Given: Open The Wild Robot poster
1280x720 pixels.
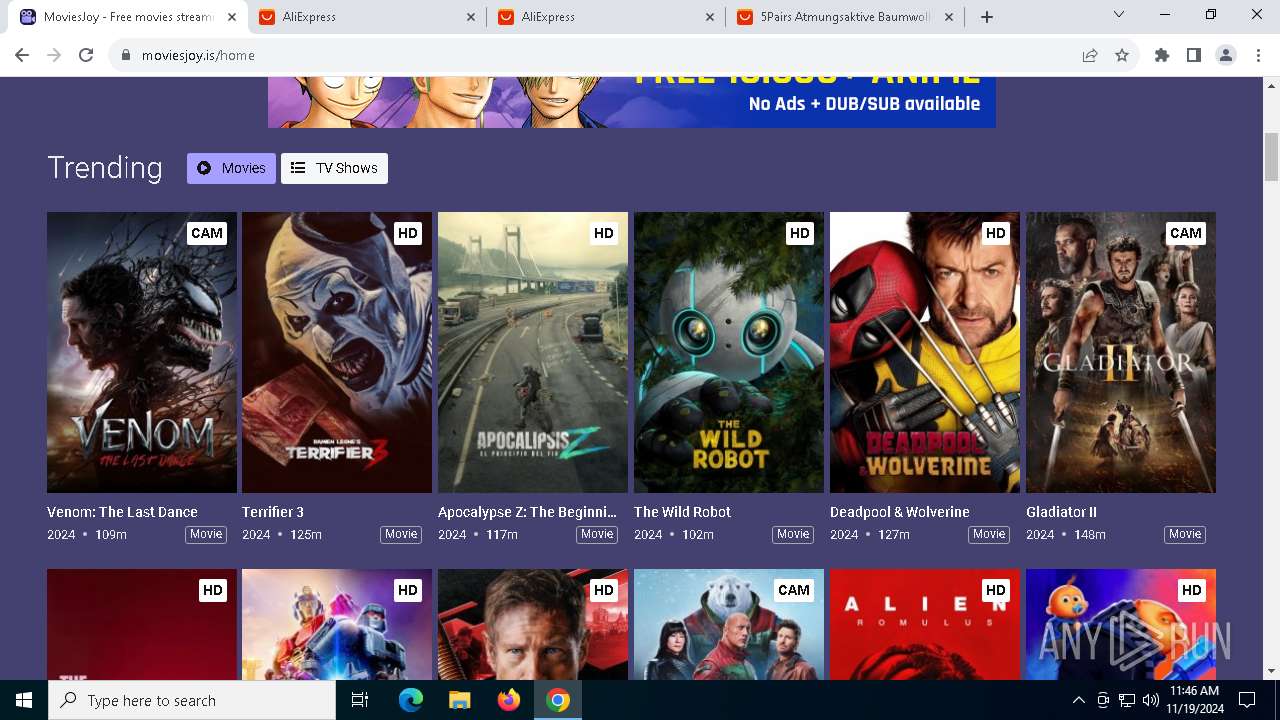Looking at the screenshot, I should pyautogui.click(x=729, y=352).
